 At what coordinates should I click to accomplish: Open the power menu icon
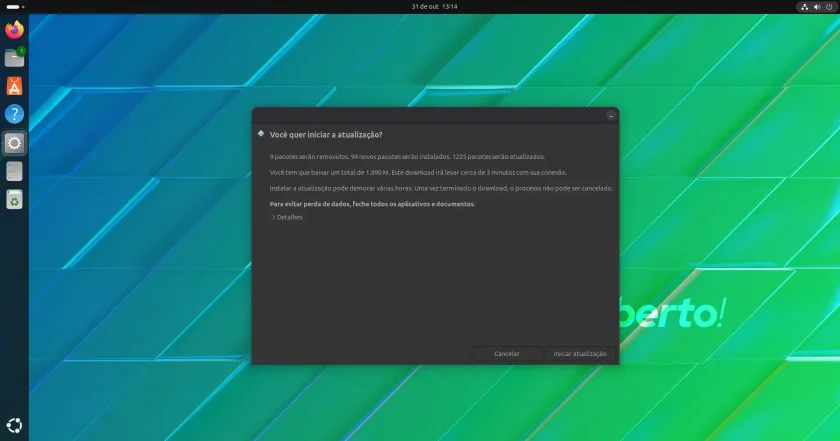click(829, 7)
